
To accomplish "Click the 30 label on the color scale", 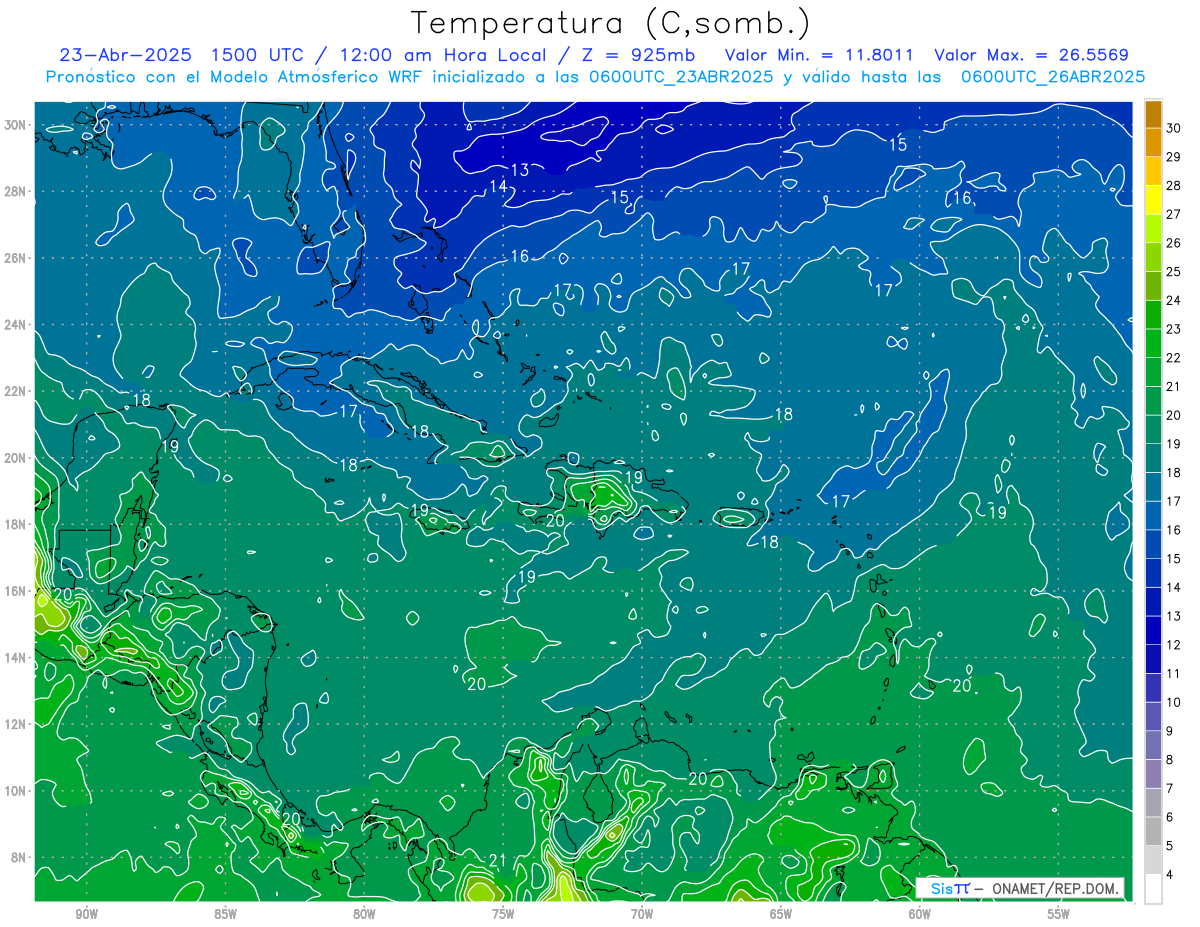I will pyautogui.click(x=1174, y=128).
